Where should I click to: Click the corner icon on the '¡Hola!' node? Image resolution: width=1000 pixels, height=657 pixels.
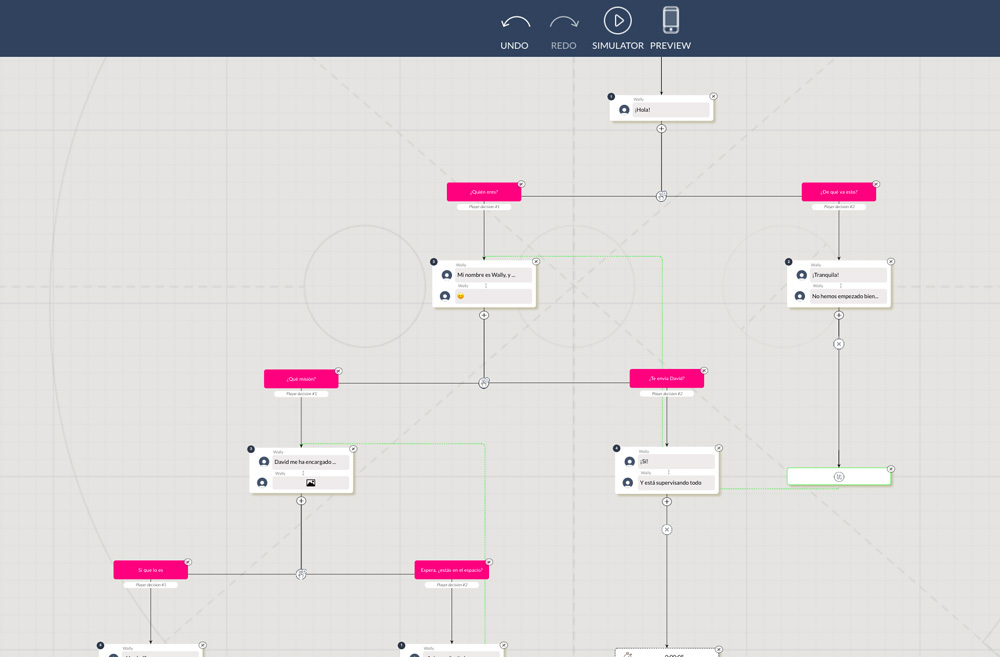tap(714, 96)
